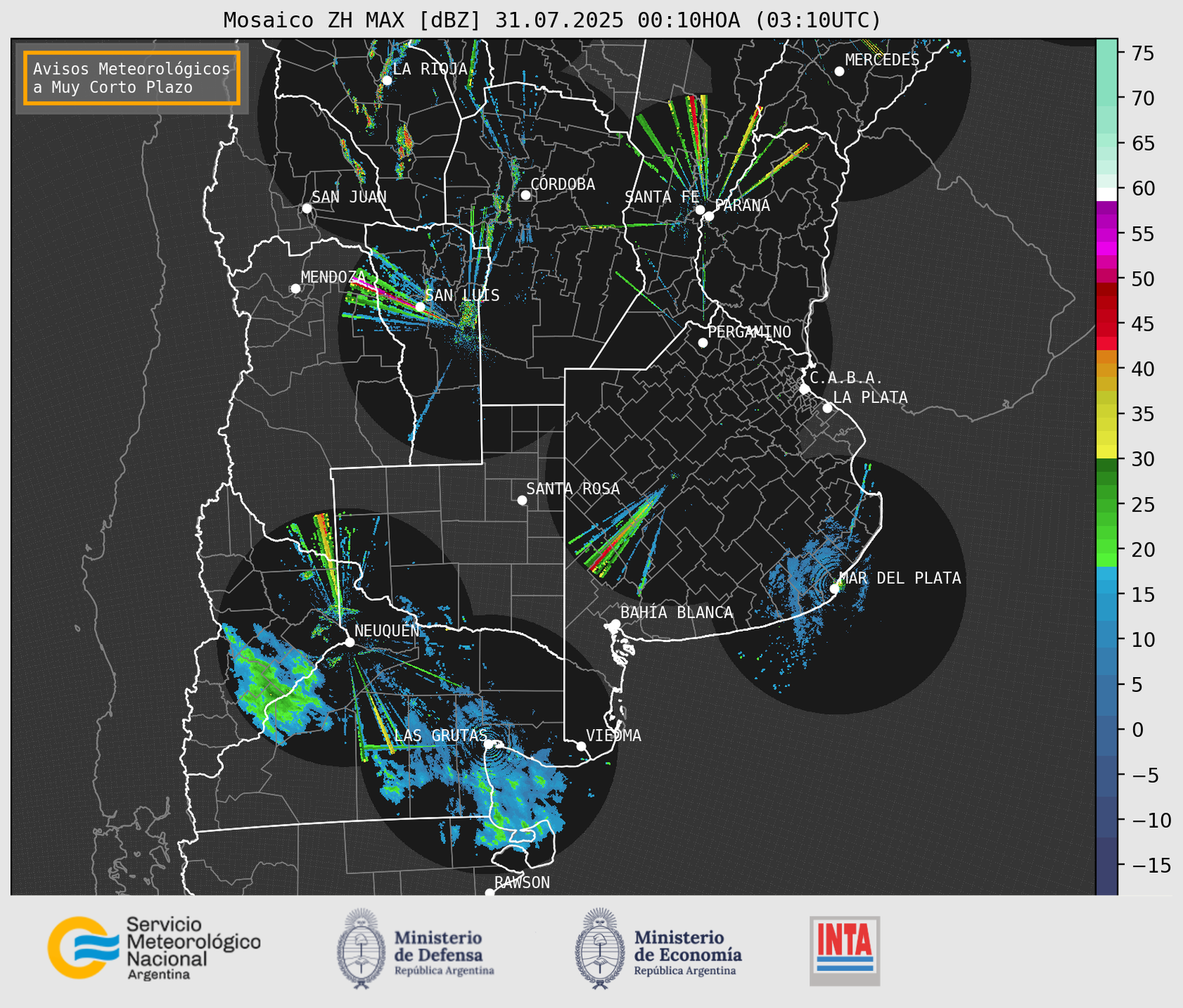The image size is (1183, 1008).
Task: Click the Servicio Meteorológico Nacional logo
Action: point(154,948)
